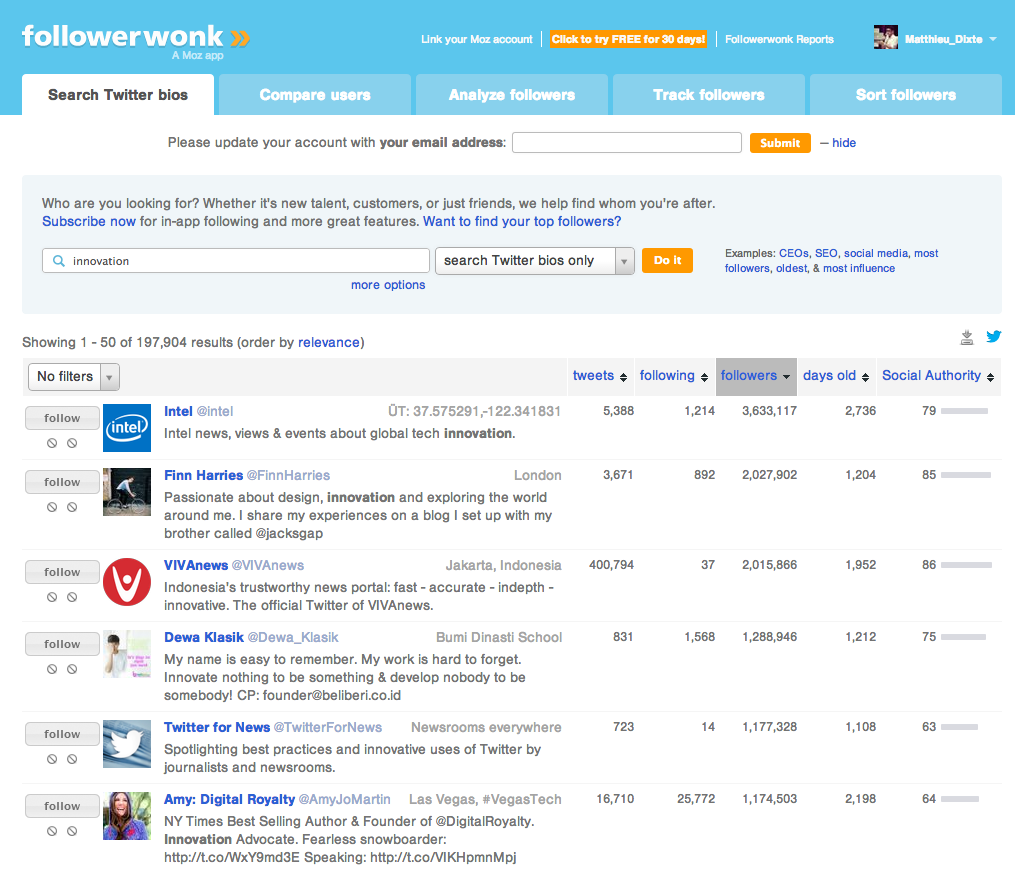The height and width of the screenshot is (872, 1015).
Task: Switch to the Sort followers tab
Action: 906,95
